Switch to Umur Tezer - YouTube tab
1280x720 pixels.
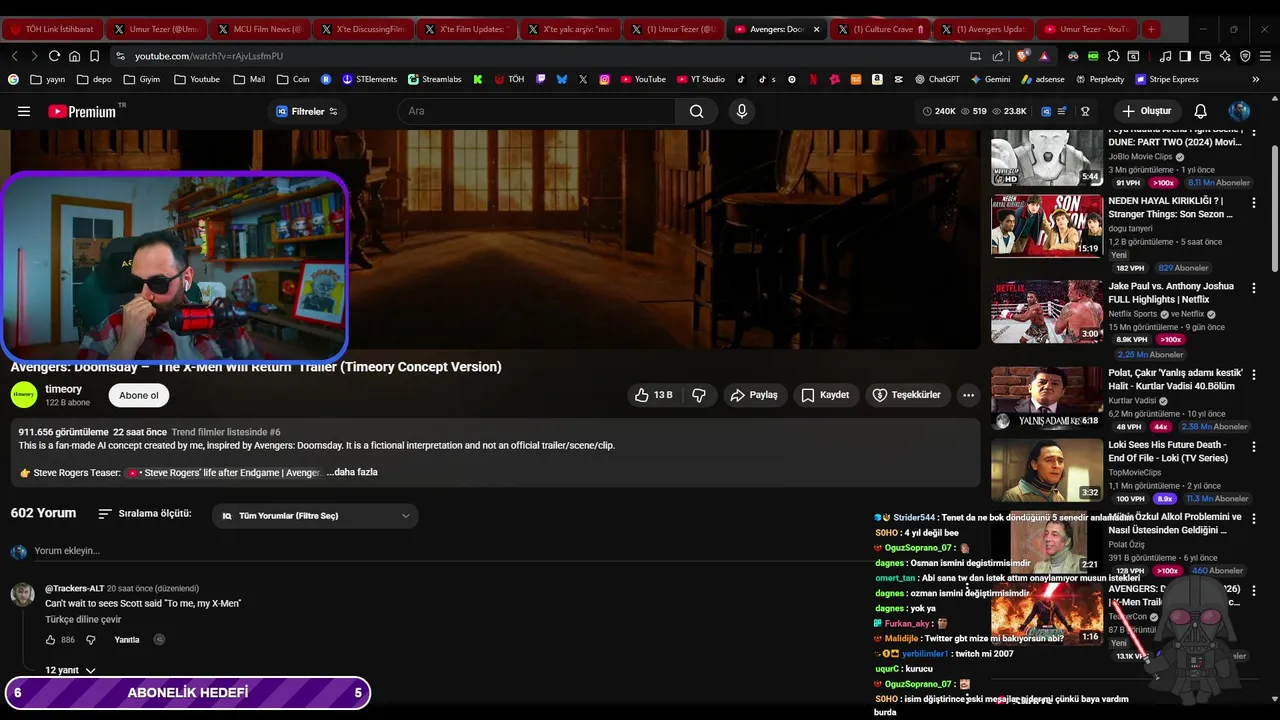(x=1085, y=29)
